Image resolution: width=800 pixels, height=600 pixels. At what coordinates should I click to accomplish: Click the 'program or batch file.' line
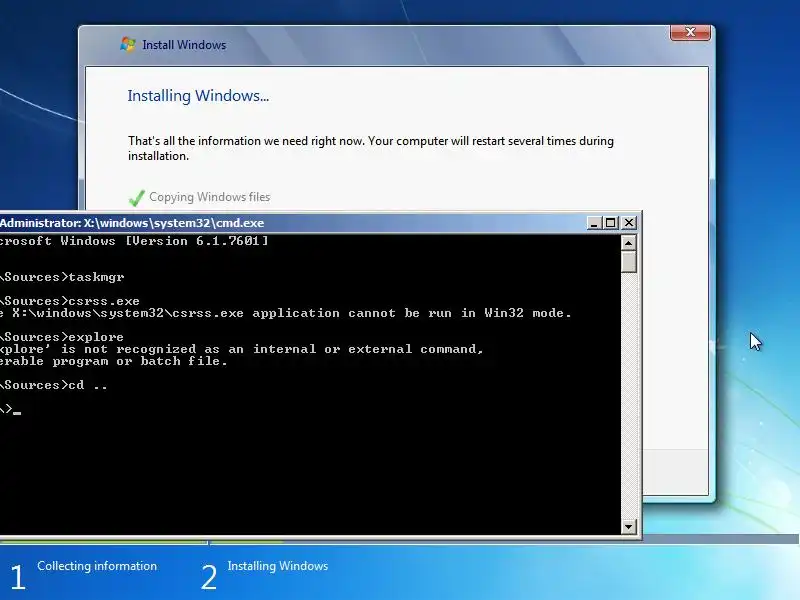[114, 361]
